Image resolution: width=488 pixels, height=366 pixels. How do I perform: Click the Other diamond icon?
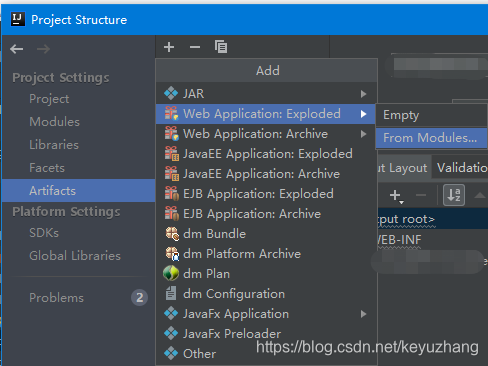171,354
